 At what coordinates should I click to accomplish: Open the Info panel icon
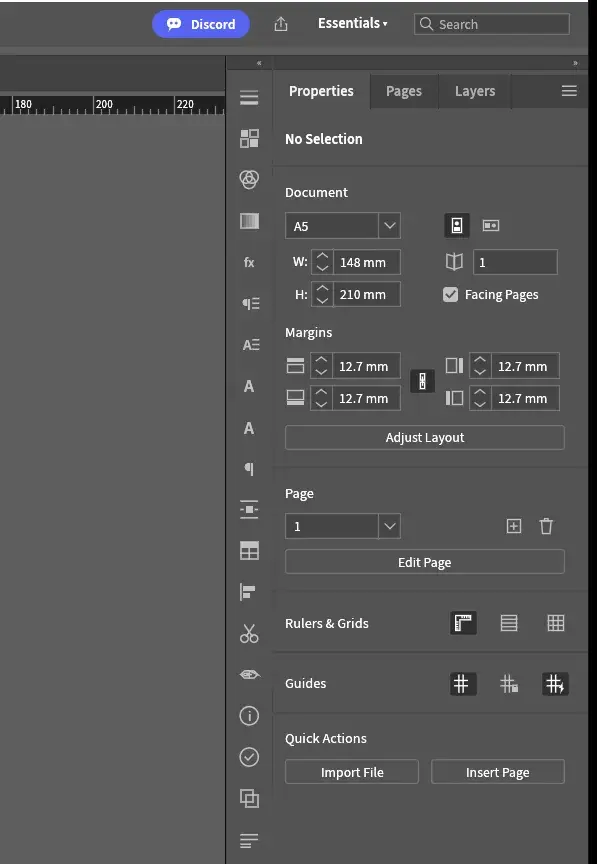(249, 716)
